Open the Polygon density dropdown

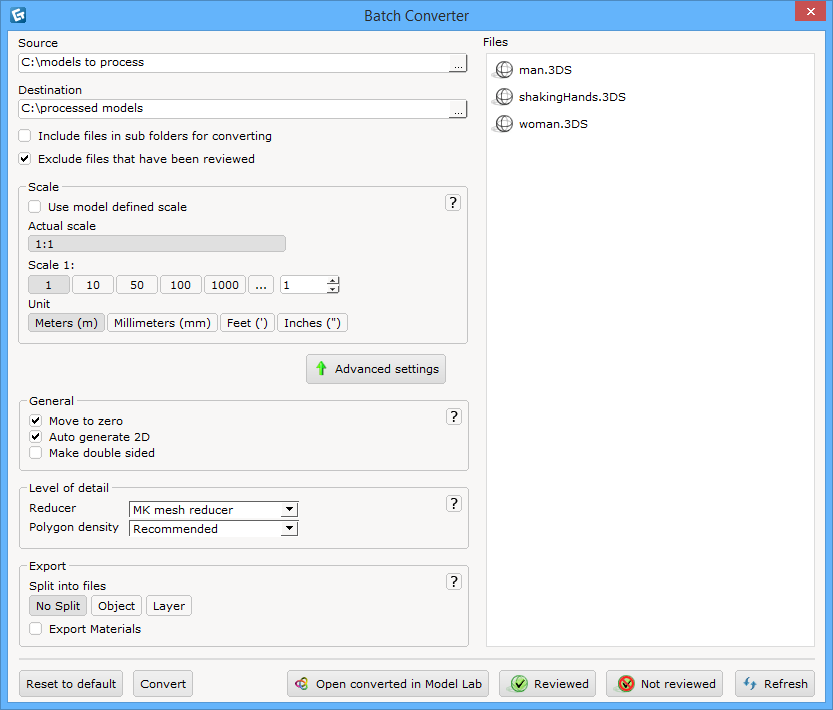[x=290, y=528]
